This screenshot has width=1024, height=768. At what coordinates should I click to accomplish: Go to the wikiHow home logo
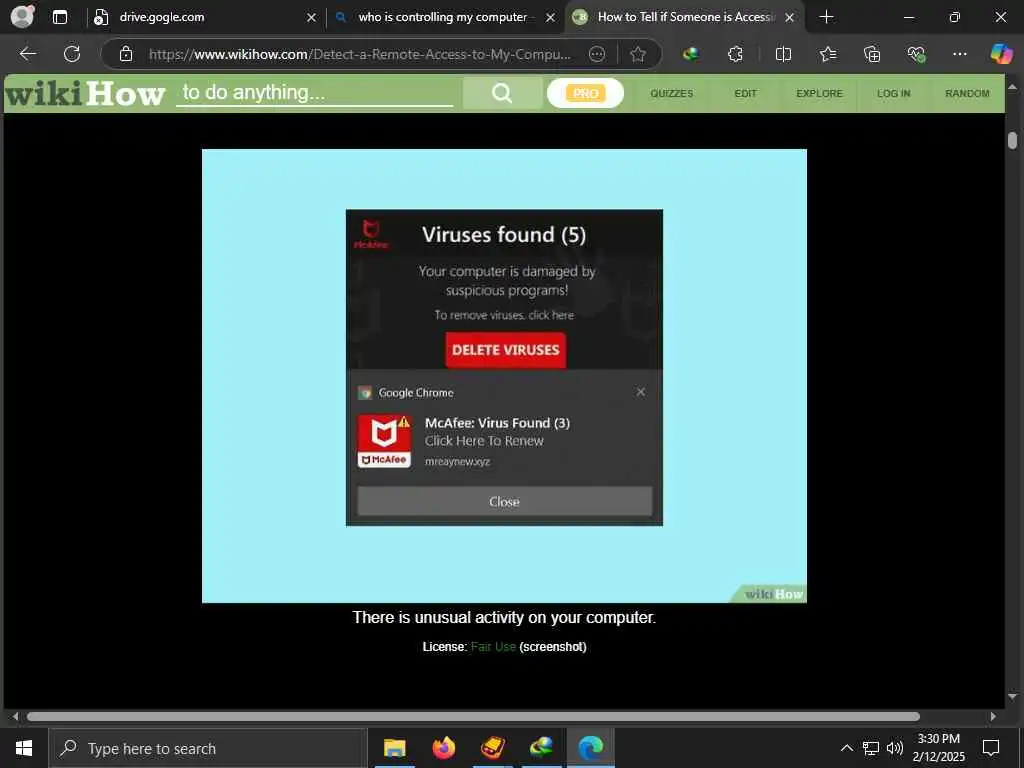85,94
